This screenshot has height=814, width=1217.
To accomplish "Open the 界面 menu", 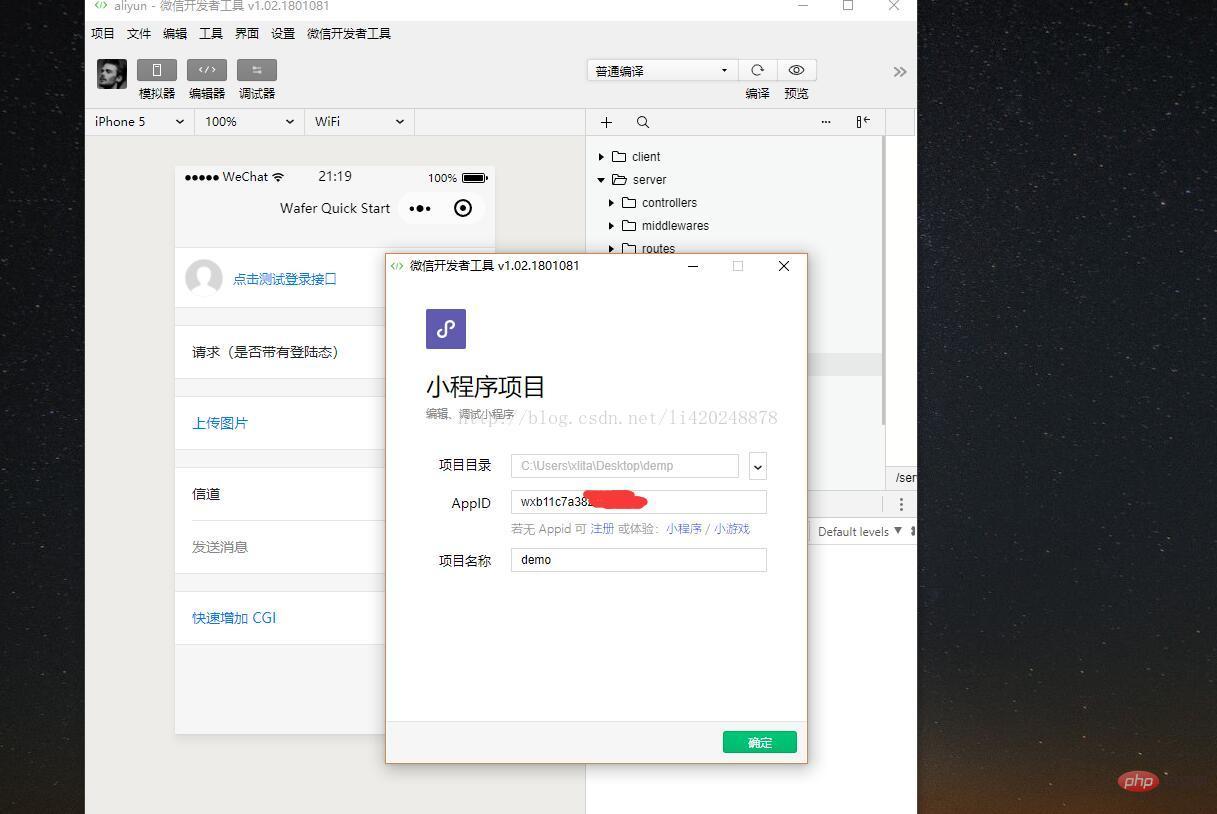I will pos(247,34).
